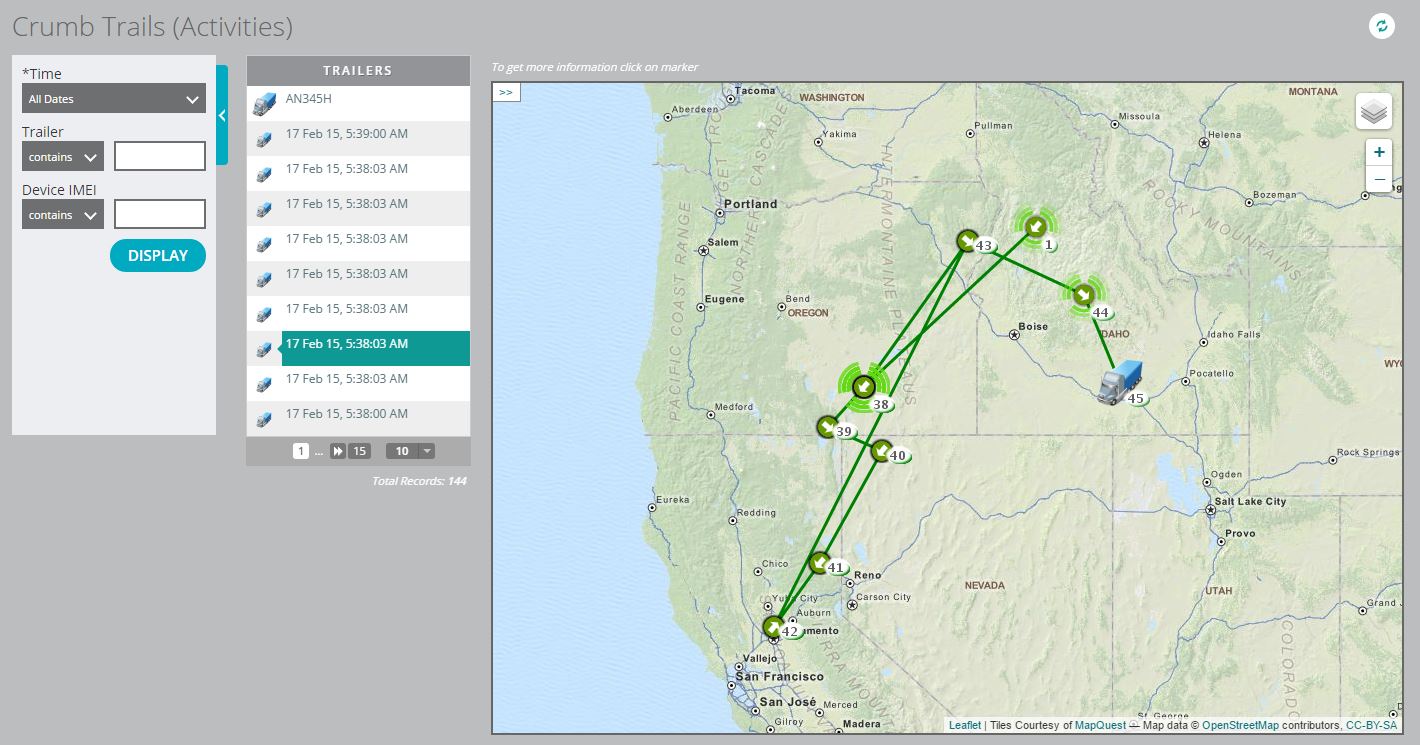Viewport: 1420px width, 745px height.
Task: Open Trailer contains operator dropdown
Action: [62, 156]
